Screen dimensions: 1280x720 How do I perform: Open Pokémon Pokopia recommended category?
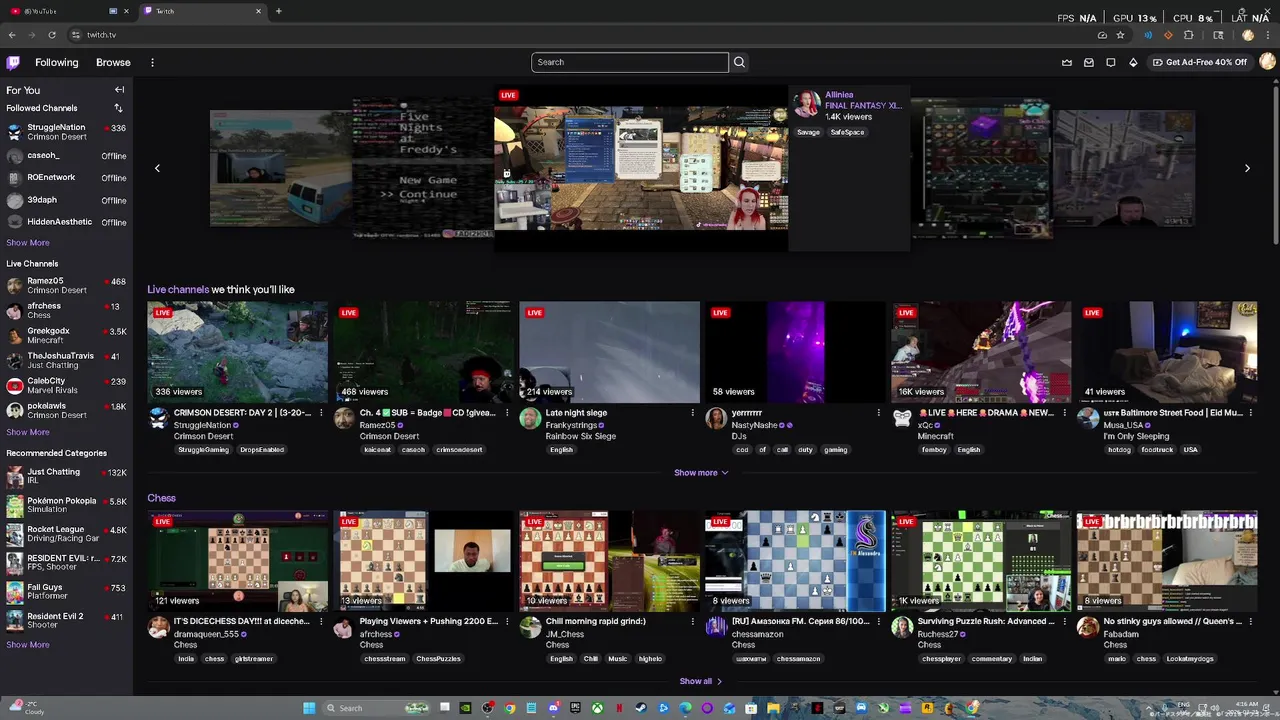point(66,505)
